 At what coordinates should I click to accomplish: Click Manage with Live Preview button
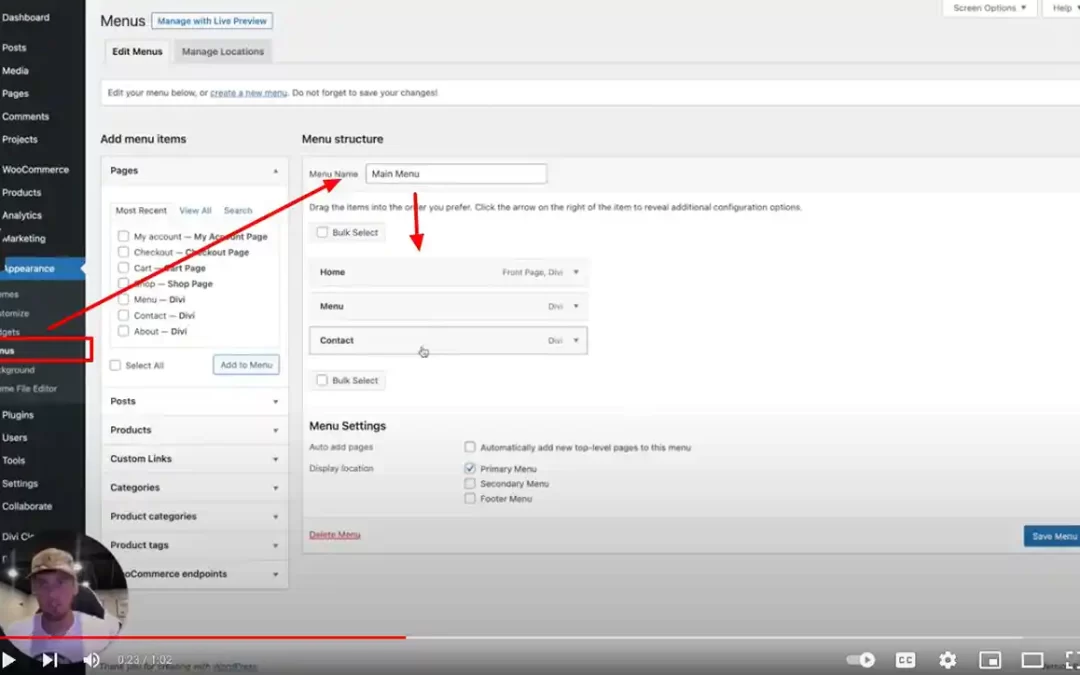211,21
